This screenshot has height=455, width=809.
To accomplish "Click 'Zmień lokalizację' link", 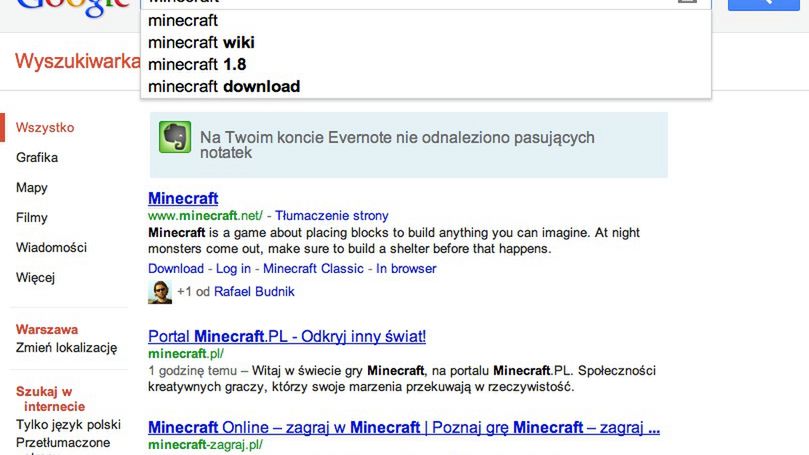I will click(x=66, y=348).
